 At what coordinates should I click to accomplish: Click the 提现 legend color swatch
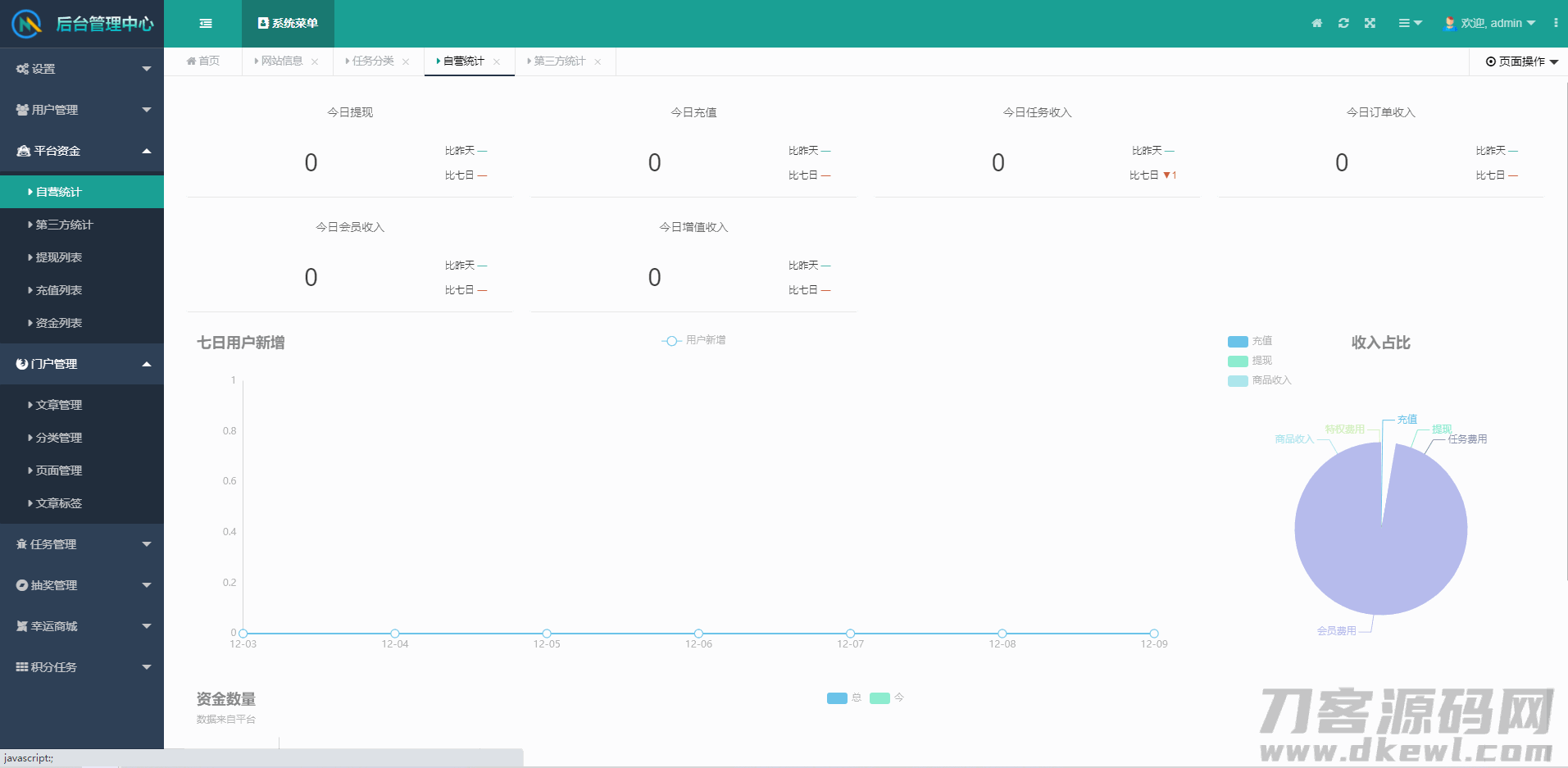coord(1237,361)
